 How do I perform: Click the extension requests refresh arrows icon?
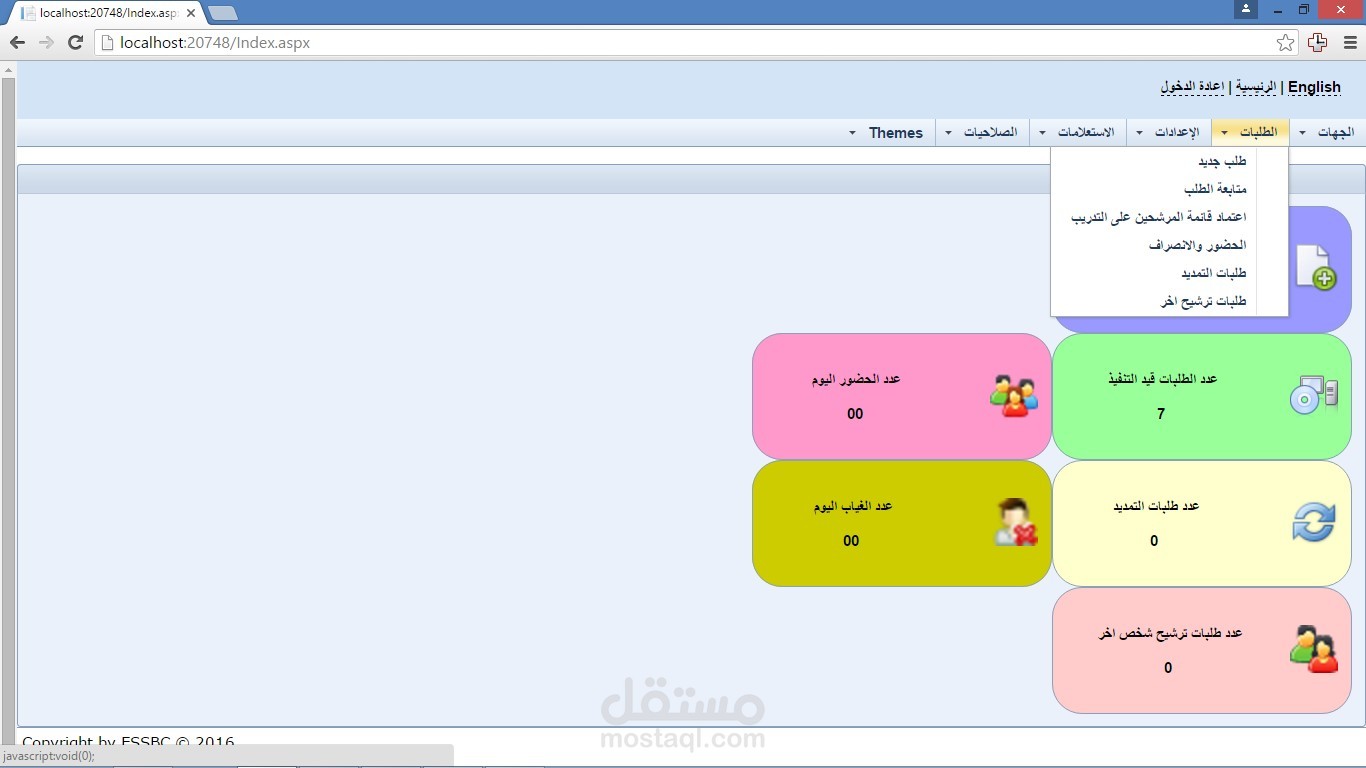click(1313, 522)
